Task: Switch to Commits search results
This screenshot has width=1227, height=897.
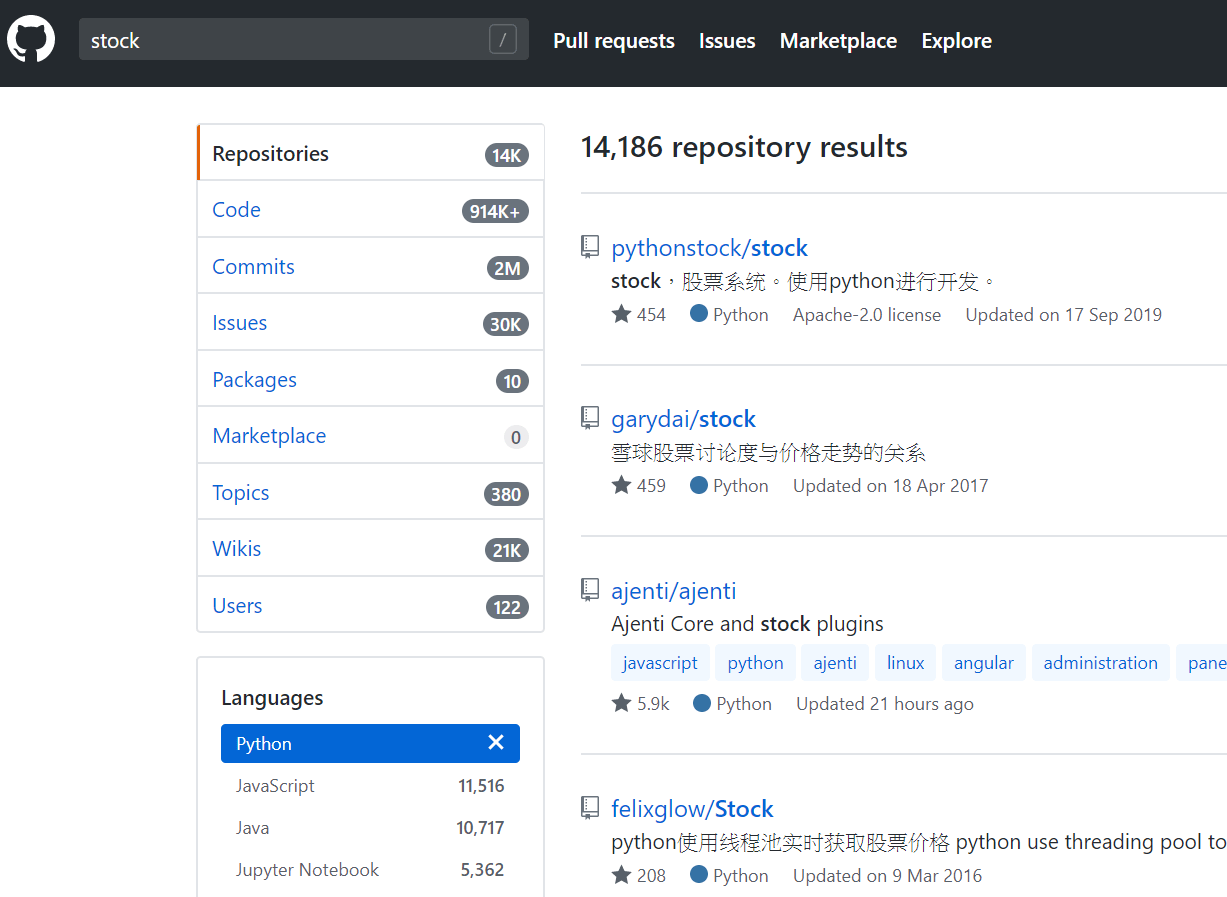Action: (x=371, y=266)
